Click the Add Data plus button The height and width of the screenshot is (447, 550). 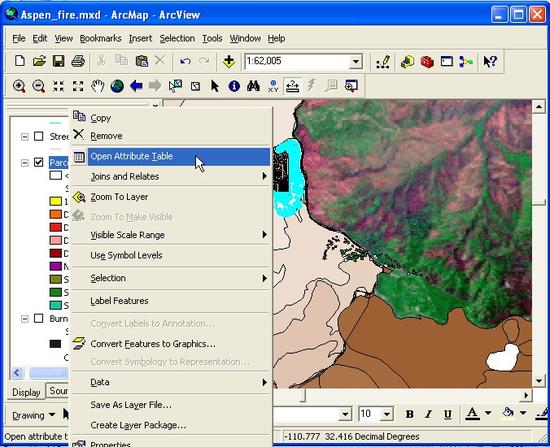229,61
